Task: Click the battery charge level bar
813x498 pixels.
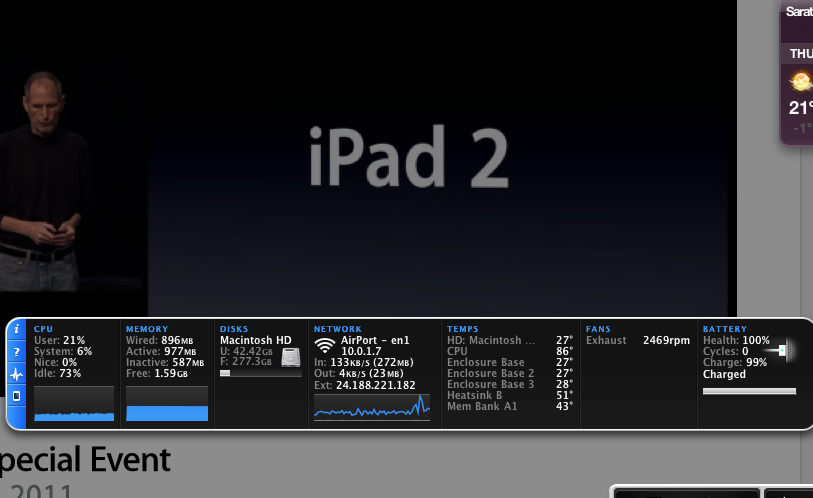Action: point(749,391)
